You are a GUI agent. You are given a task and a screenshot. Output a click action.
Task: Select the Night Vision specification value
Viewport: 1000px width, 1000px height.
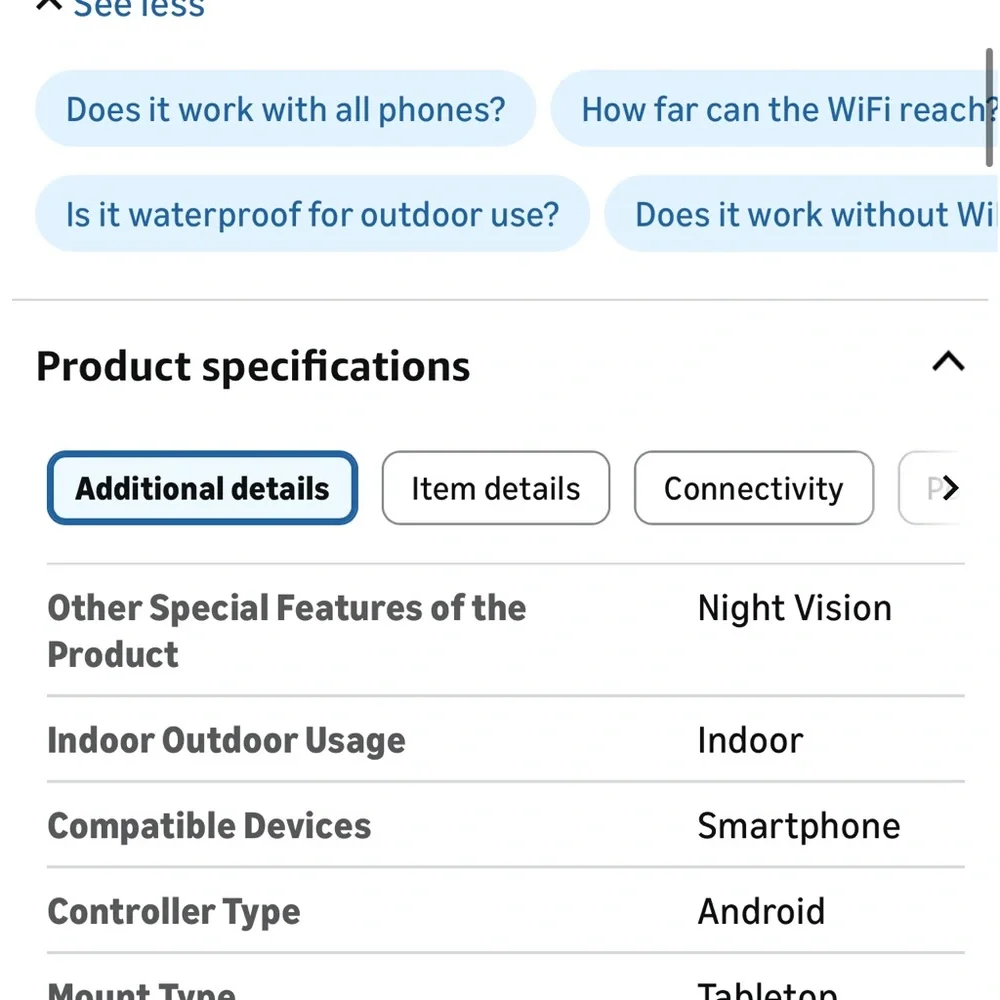795,608
